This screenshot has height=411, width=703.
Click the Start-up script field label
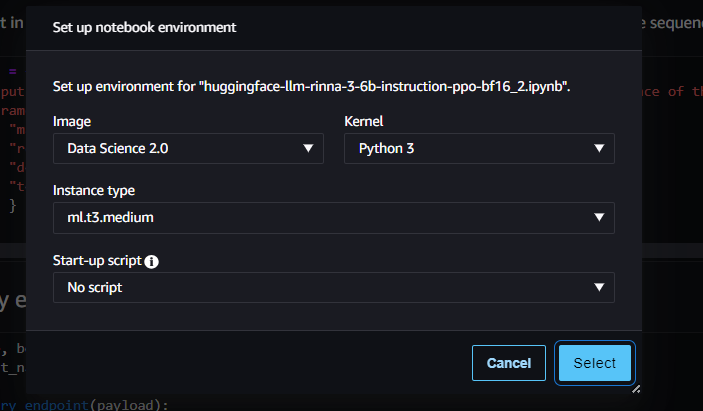tap(97, 260)
